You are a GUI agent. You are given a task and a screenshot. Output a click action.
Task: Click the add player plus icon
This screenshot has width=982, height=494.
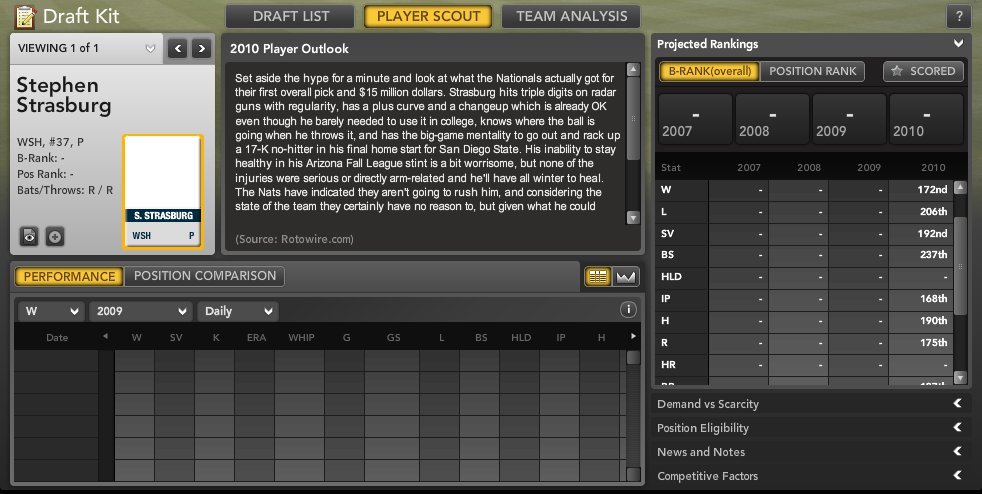55,237
